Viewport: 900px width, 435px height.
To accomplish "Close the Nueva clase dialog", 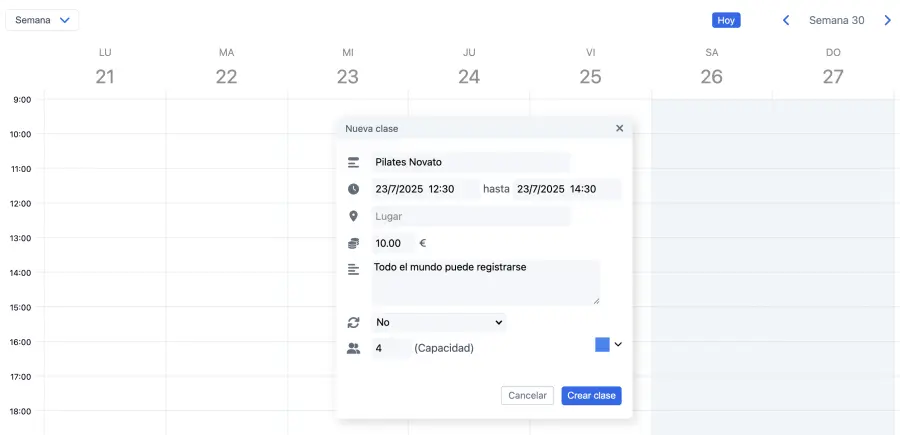I will point(619,128).
